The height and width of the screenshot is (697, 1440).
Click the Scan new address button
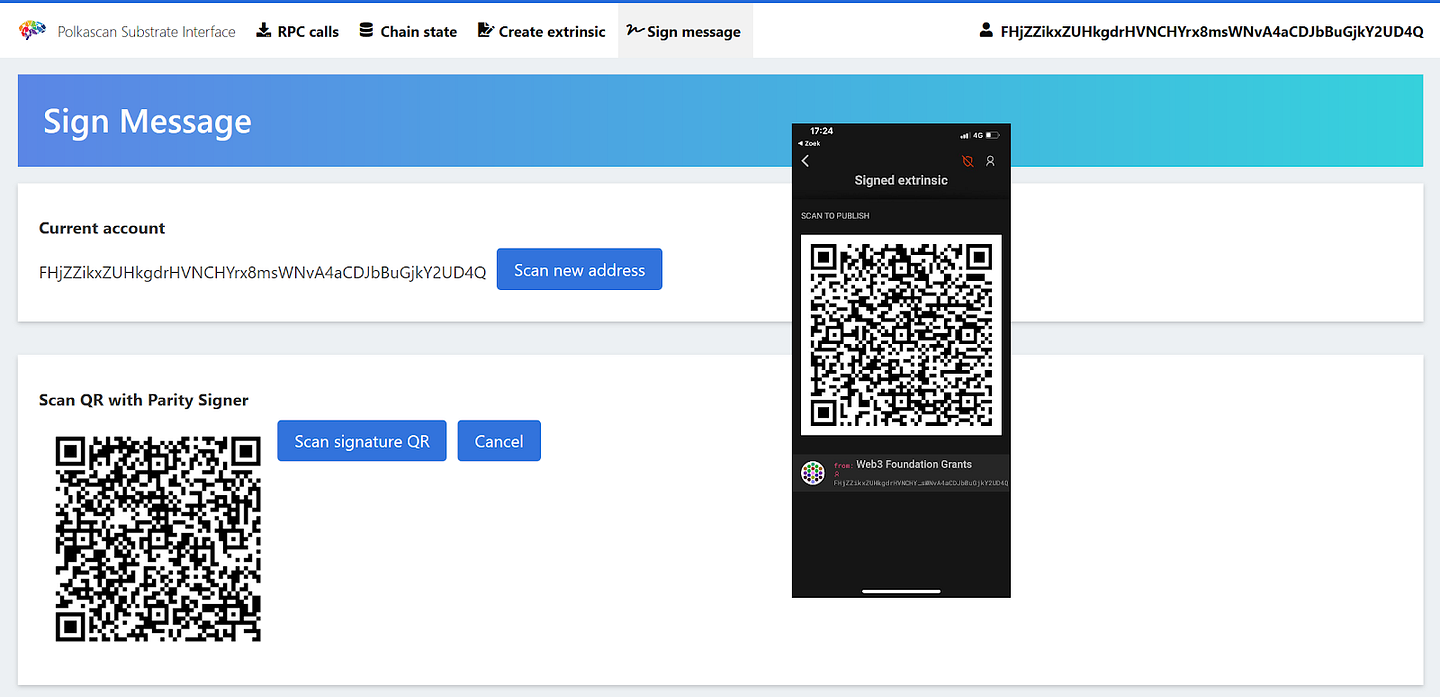tap(580, 270)
